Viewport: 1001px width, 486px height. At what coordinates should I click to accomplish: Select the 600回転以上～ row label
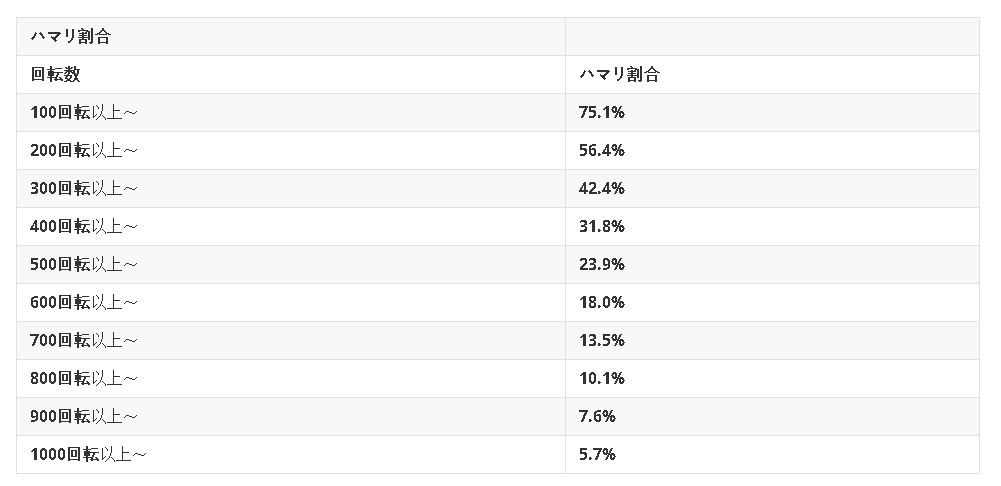tap(84, 303)
